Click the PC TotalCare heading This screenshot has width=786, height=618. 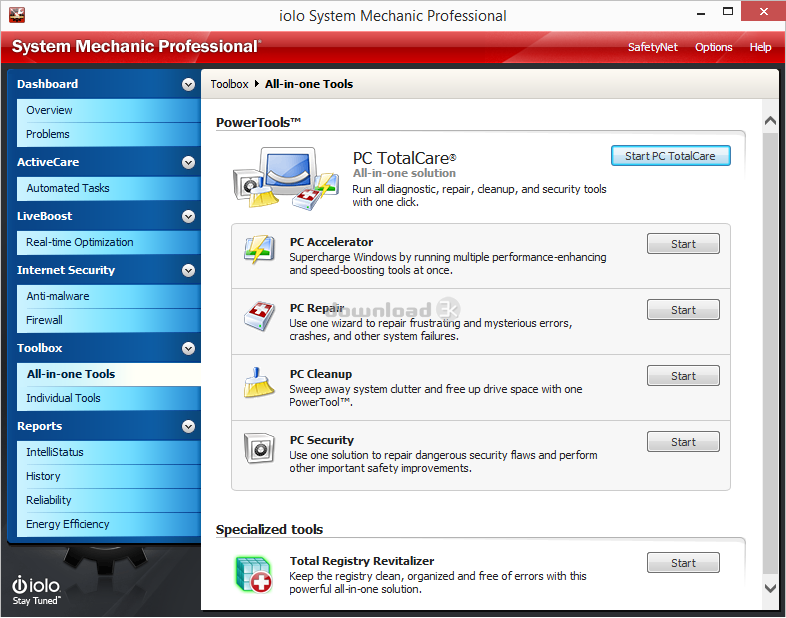point(404,158)
